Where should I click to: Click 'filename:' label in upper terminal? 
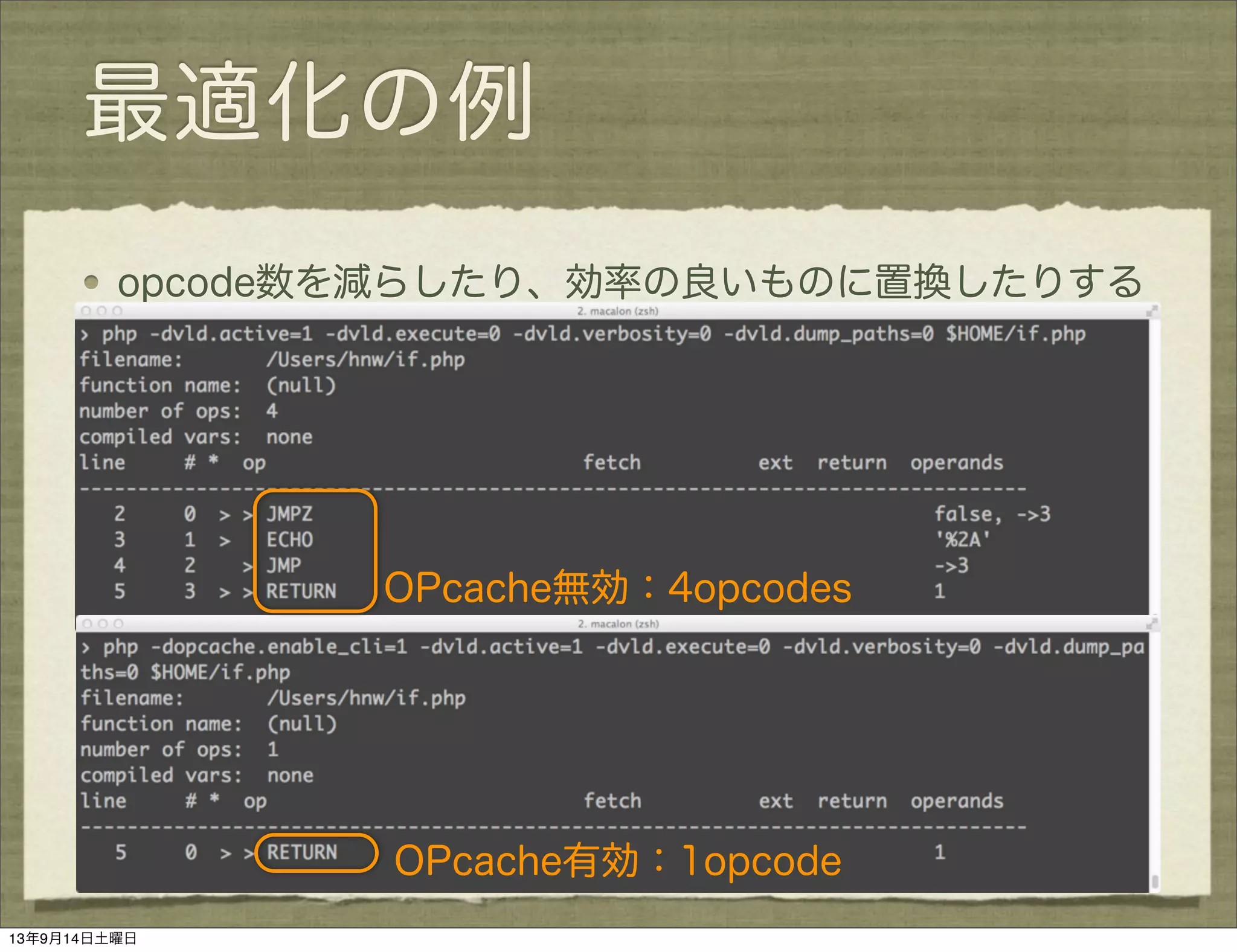131,360
